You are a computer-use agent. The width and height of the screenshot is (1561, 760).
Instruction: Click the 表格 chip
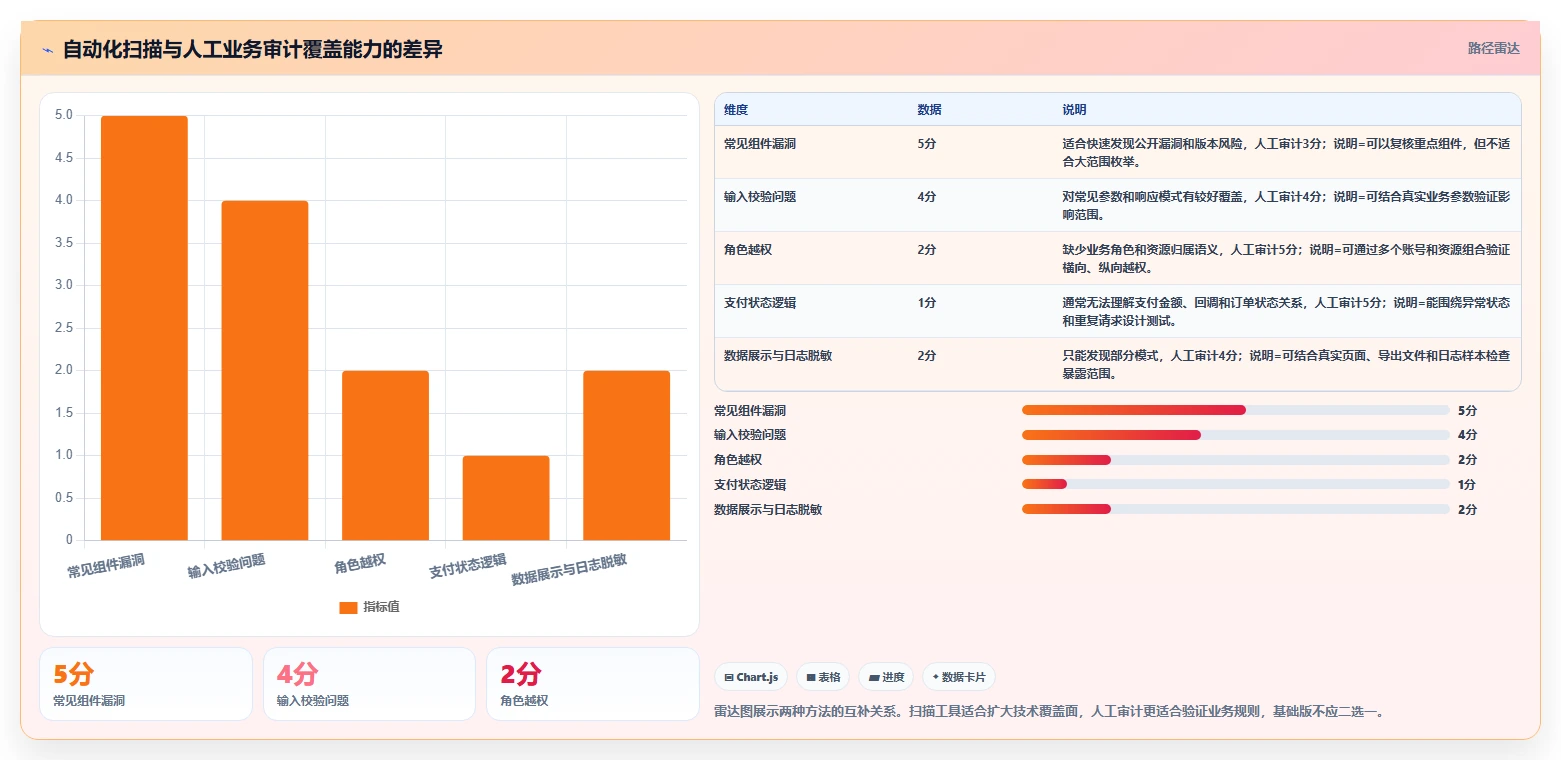point(823,677)
